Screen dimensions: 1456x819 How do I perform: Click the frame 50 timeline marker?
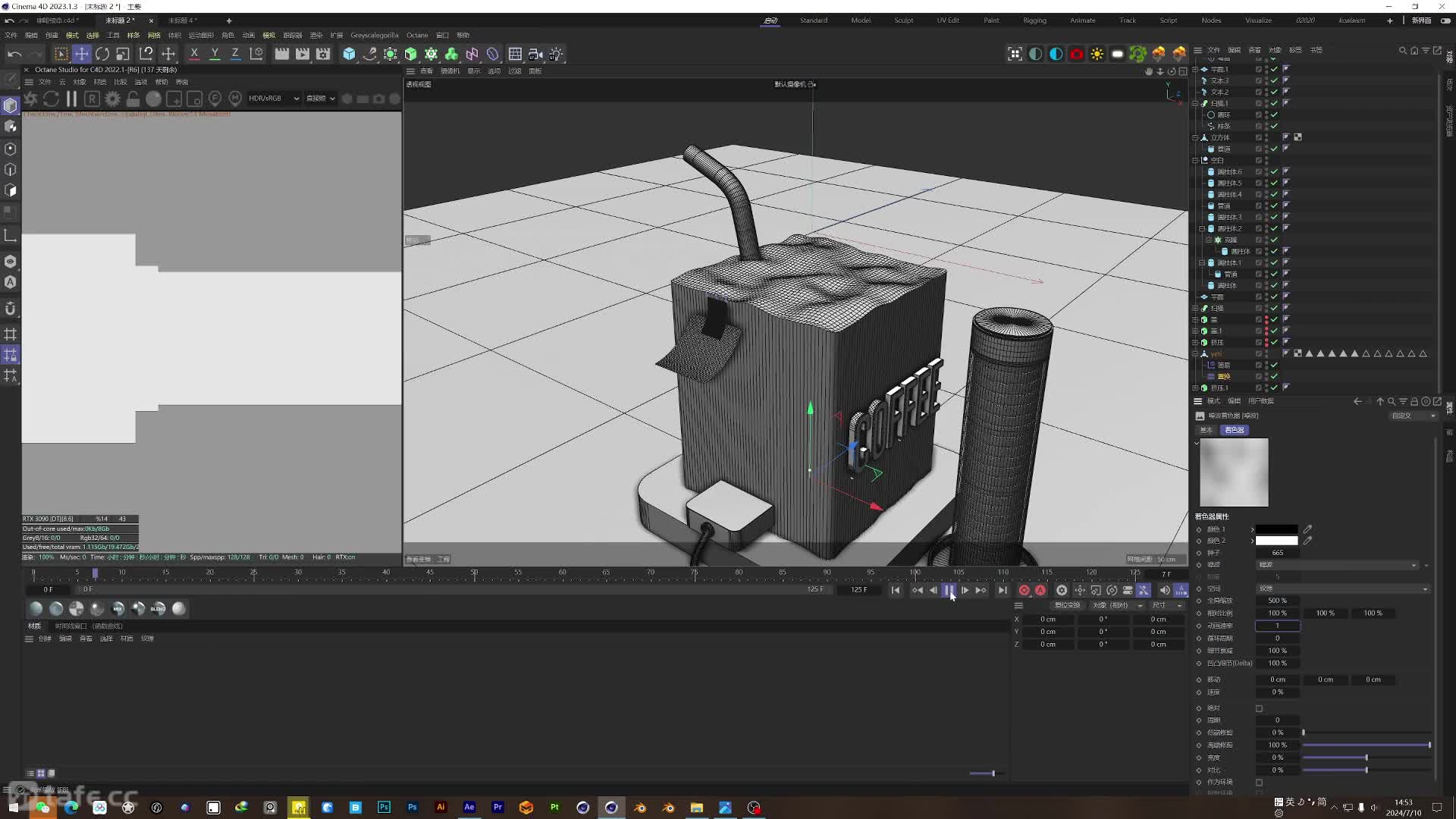(475, 573)
